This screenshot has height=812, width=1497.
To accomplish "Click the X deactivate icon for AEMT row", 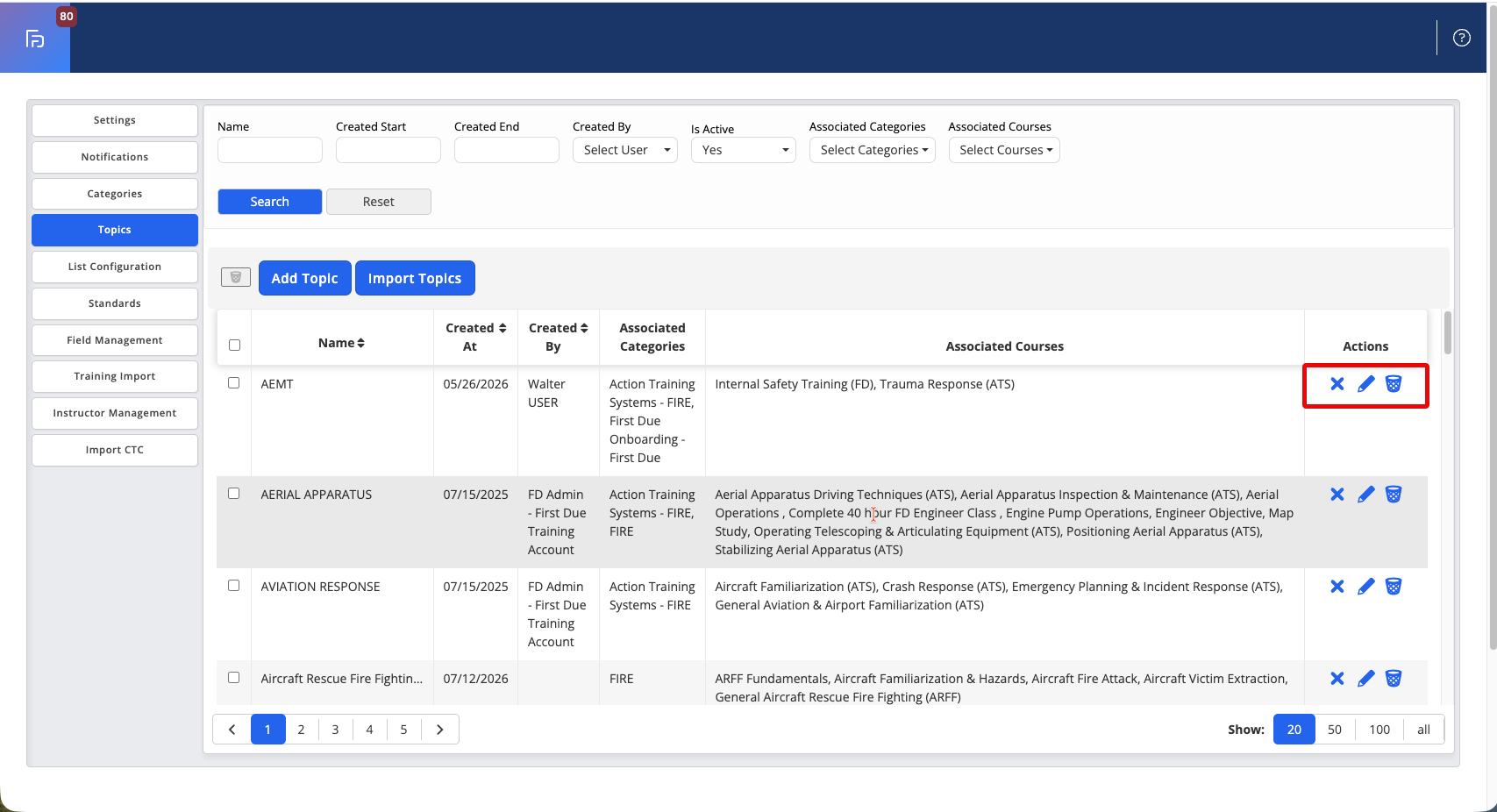I will coord(1337,384).
